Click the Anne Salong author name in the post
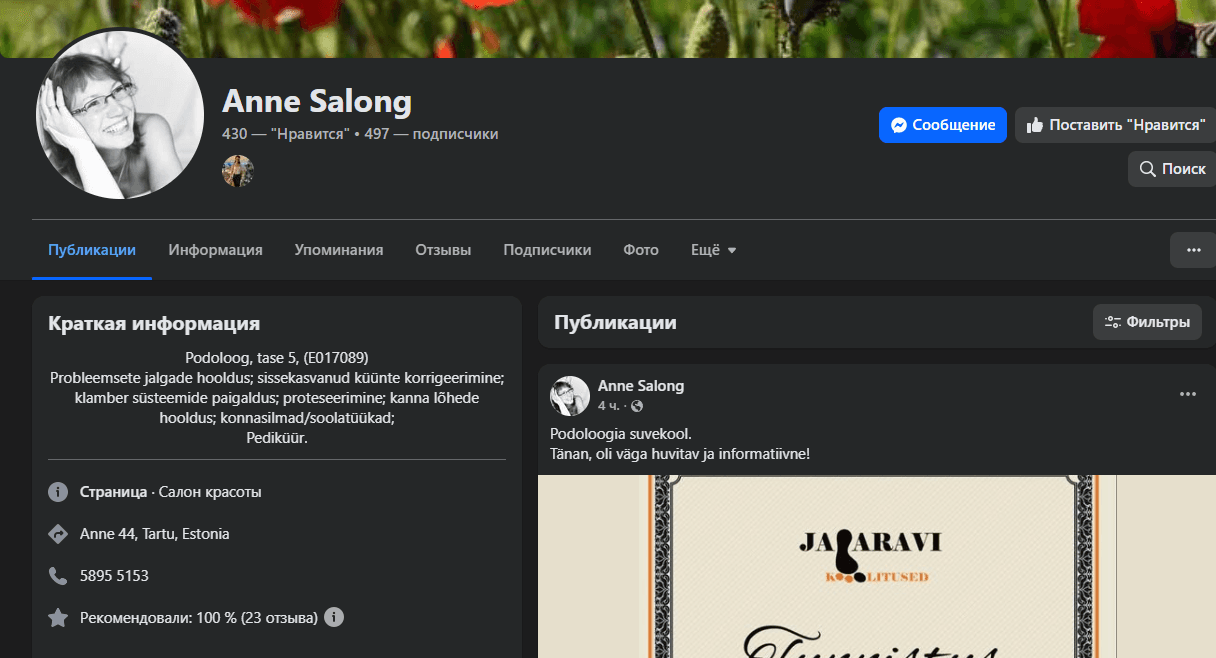This screenshot has width=1216, height=658. 641,386
